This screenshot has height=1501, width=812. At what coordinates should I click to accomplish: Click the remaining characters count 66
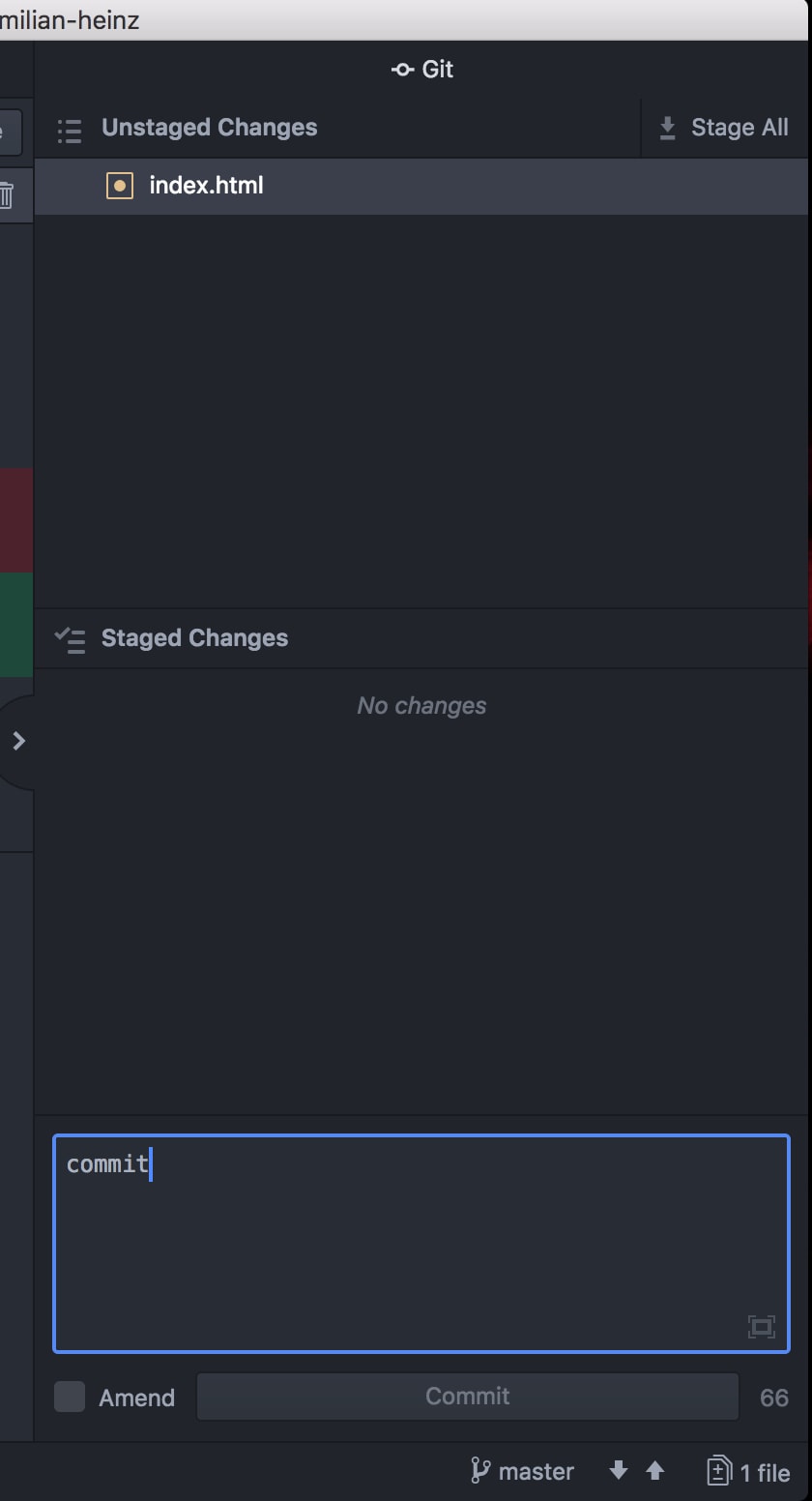click(x=774, y=1398)
